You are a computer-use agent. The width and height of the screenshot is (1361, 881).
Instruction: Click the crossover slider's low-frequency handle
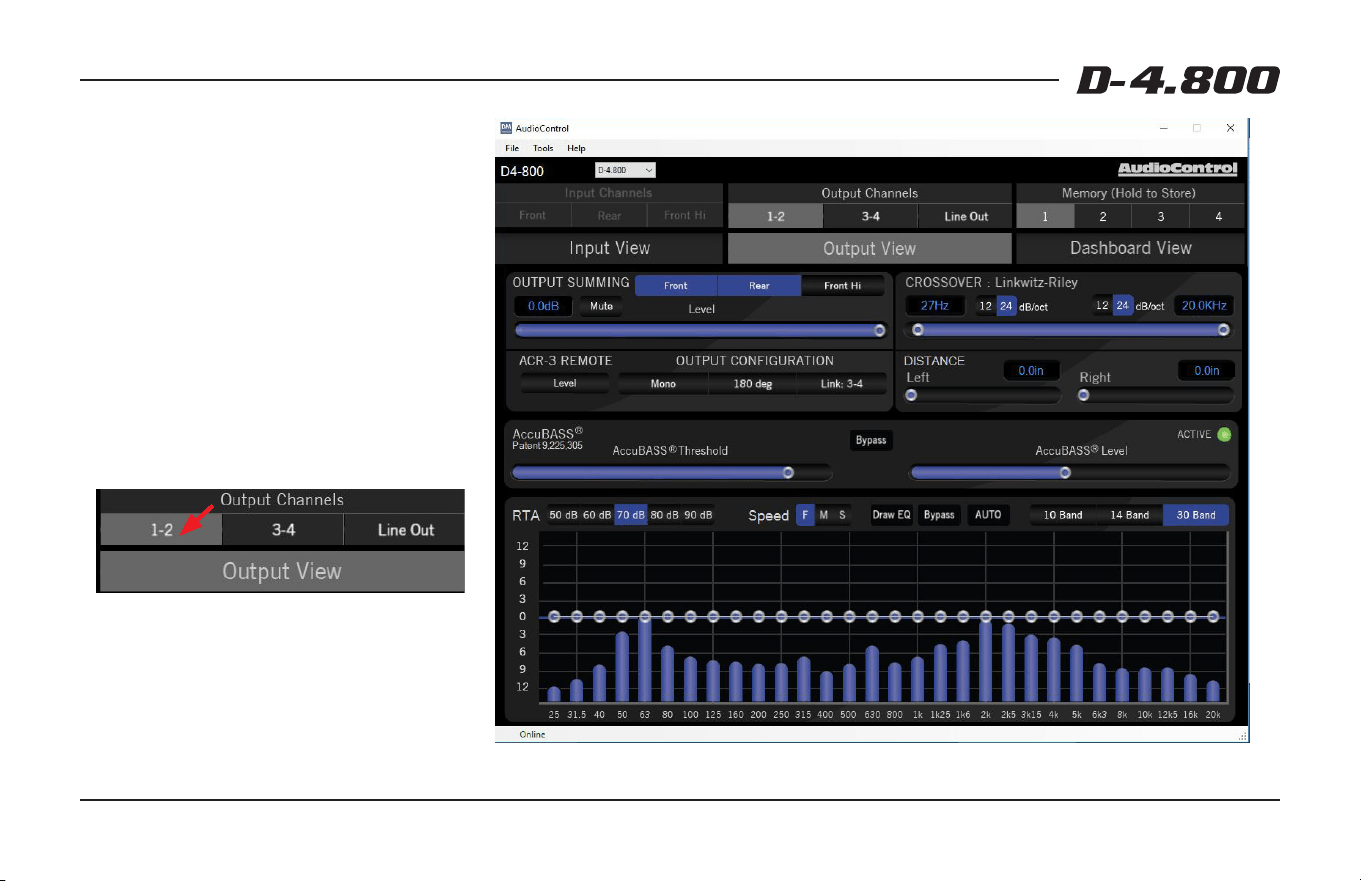(x=918, y=330)
